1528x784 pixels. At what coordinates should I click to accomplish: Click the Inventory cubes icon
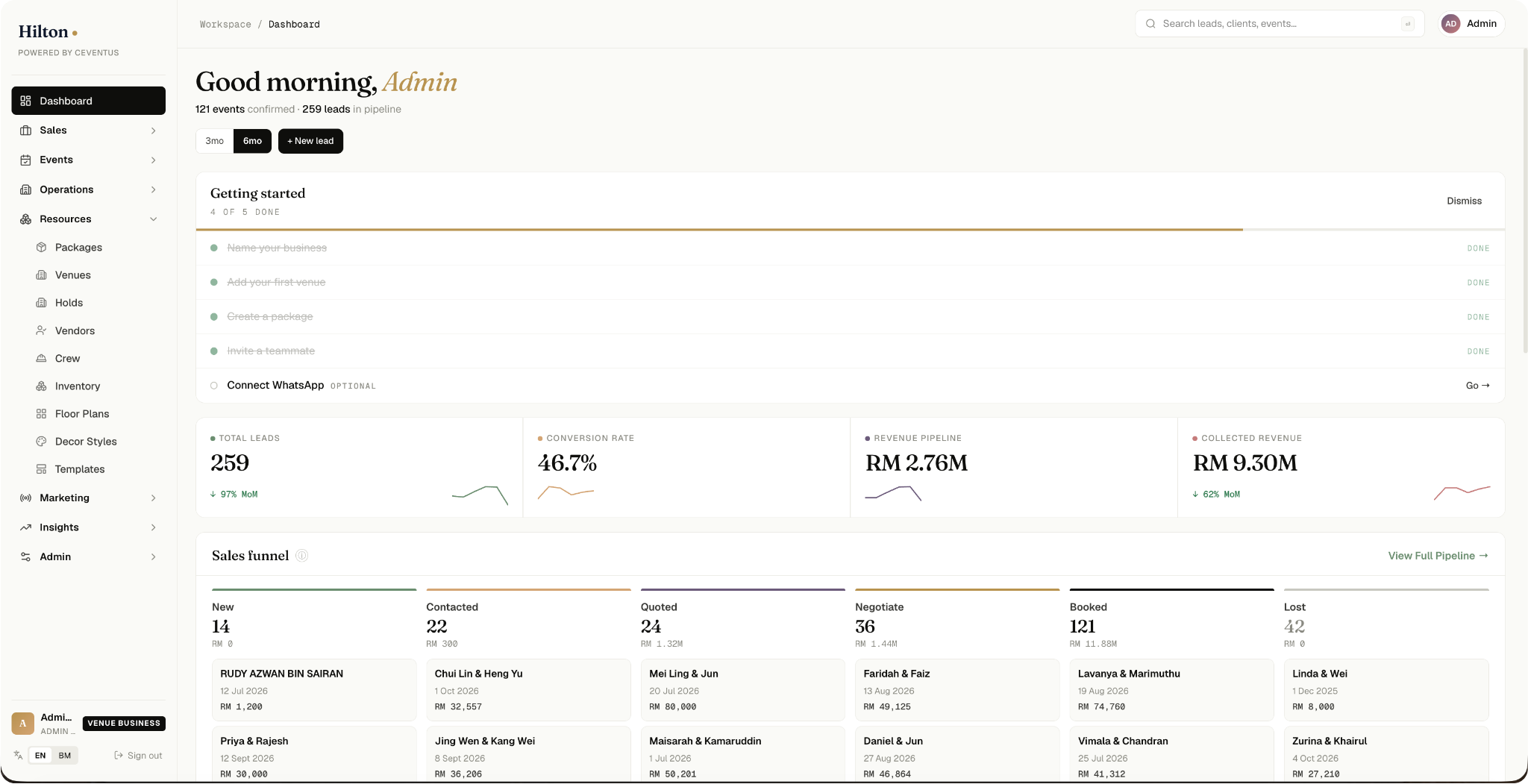(x=42, y=386)
